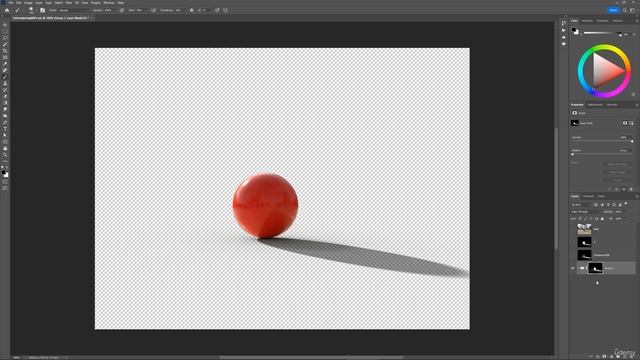
Task: Switch to the Channels tab
Action: coord(588,196)
